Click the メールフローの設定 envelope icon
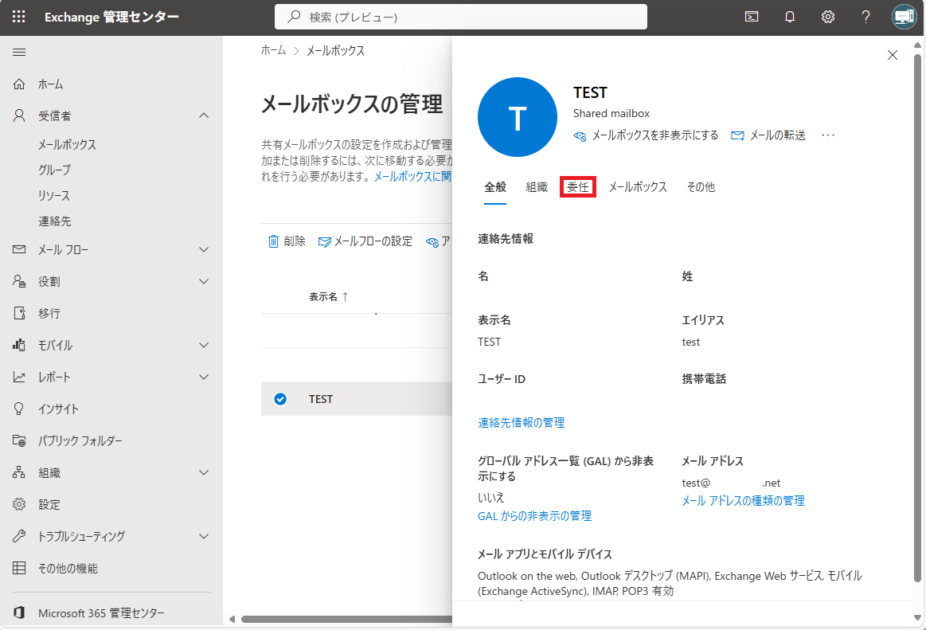 [324, 241]
